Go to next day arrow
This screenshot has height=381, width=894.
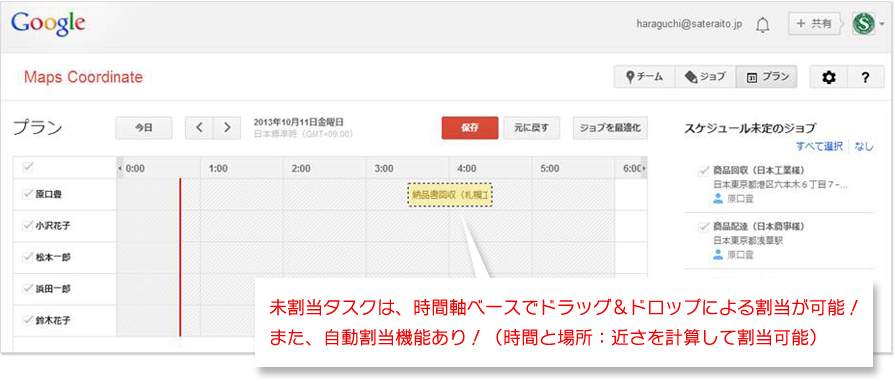pos(227,128)
